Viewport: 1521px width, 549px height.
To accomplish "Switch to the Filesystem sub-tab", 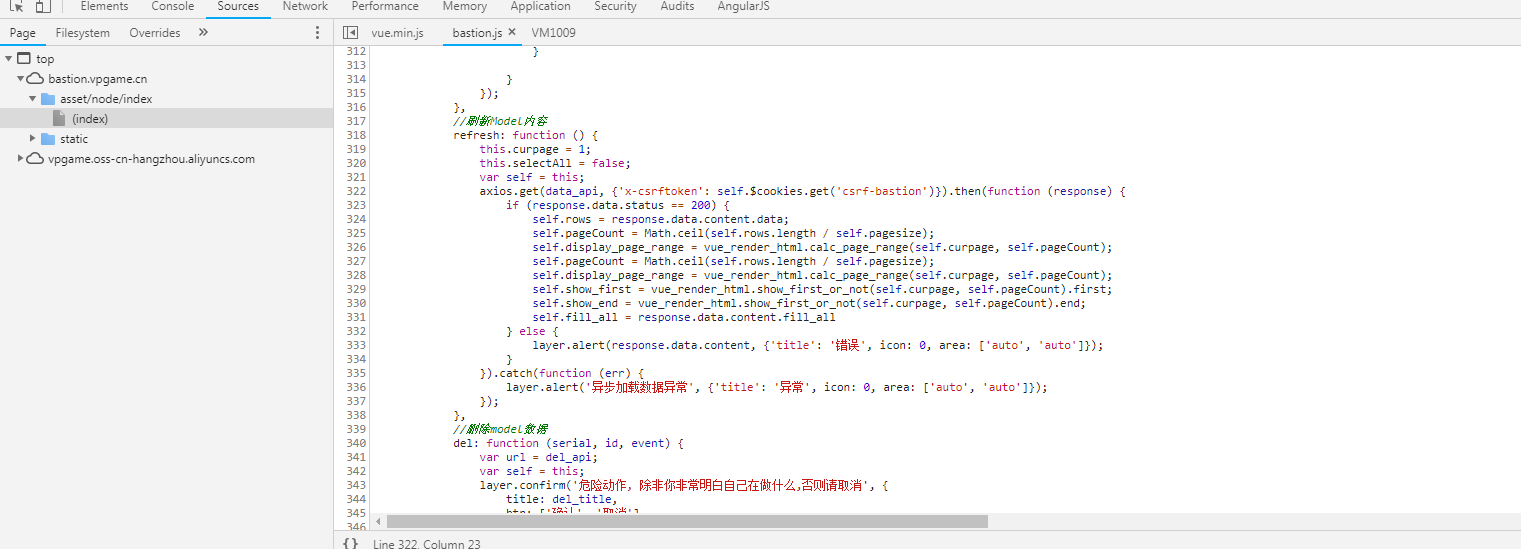I will click(x=83, y=33).
